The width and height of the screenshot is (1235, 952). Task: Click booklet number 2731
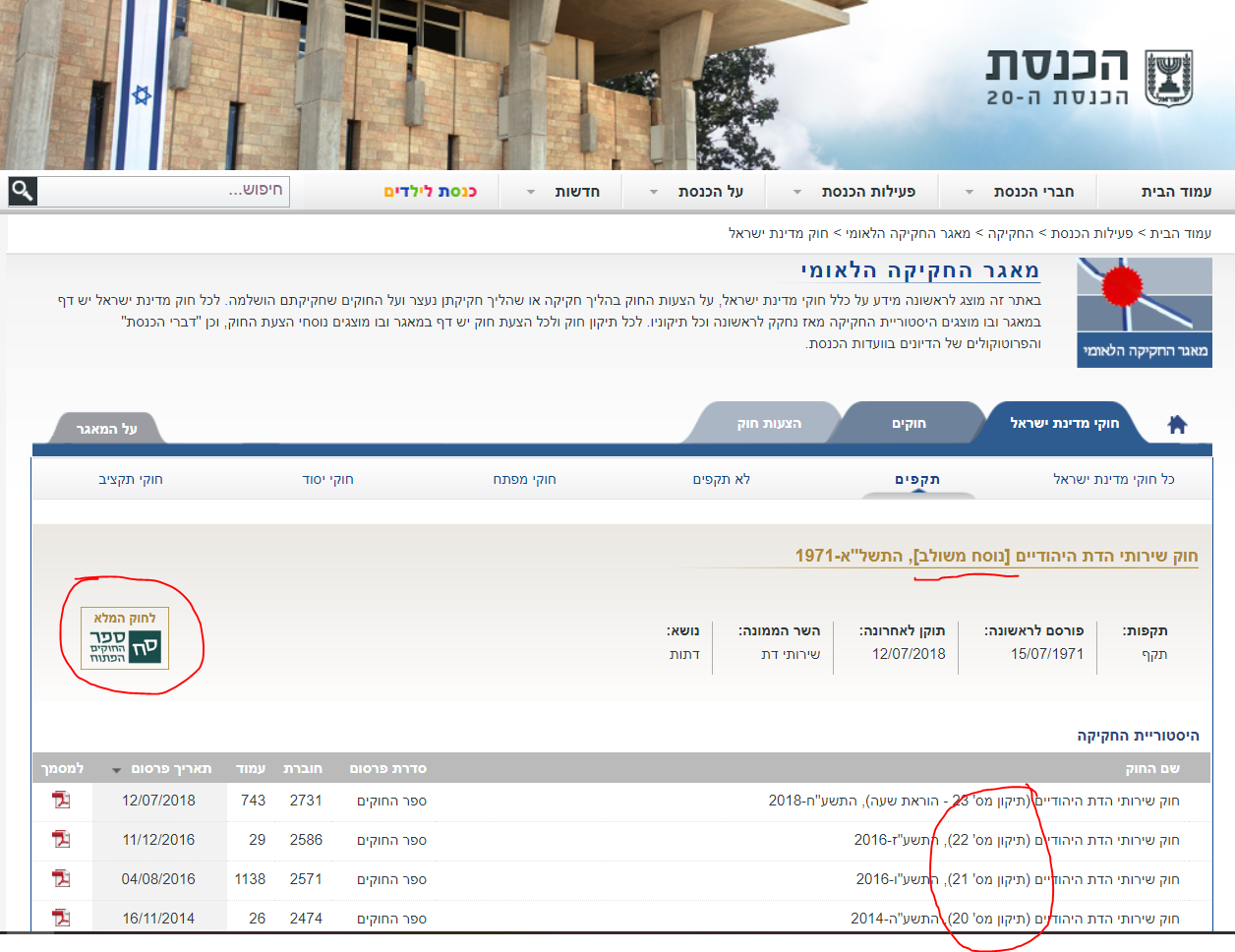(306, 801)
